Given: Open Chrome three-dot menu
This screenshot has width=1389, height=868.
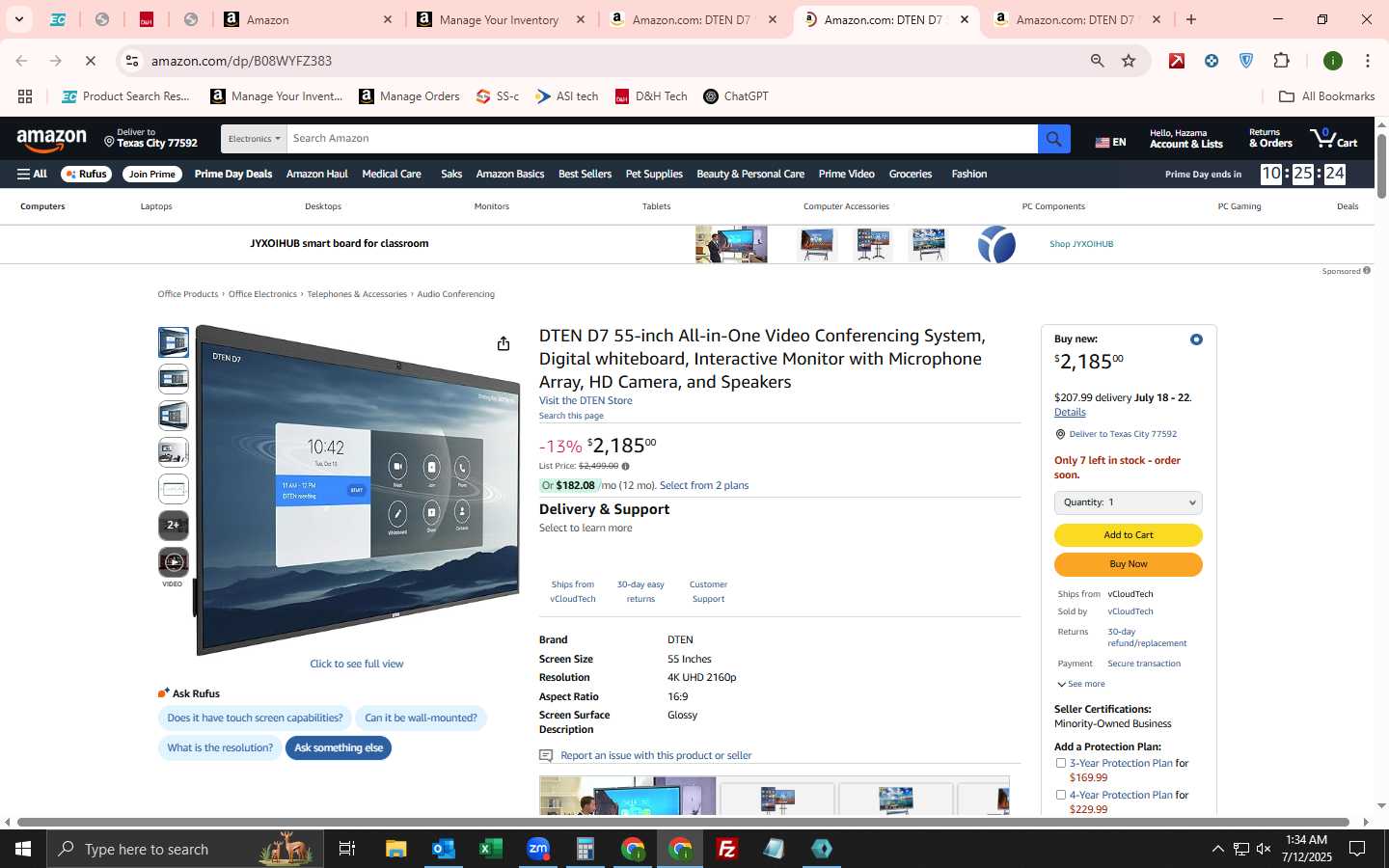Looking at the screenshot, I should click(x=1368, y=61).
